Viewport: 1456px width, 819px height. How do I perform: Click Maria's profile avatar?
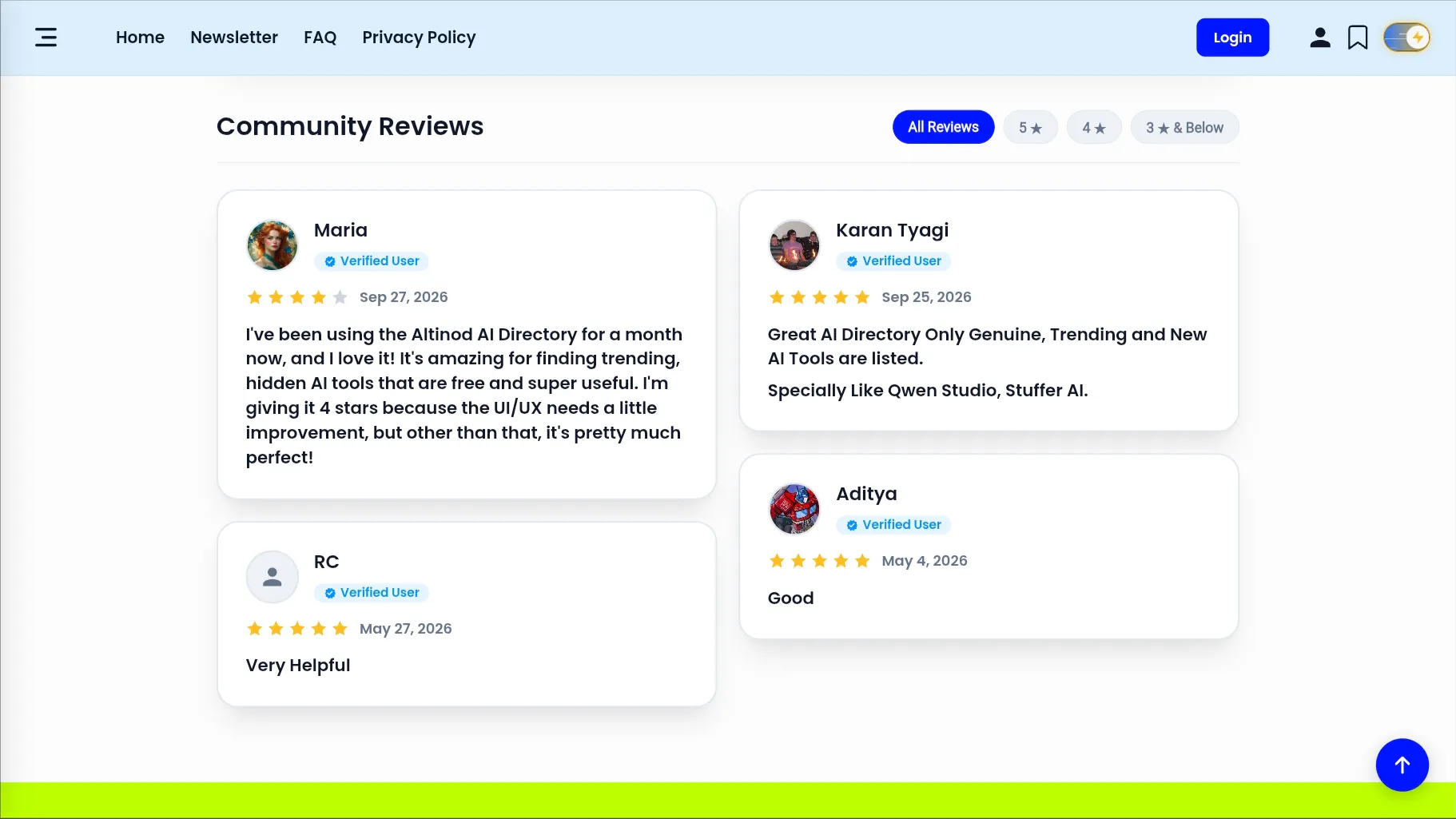[273, 245]
